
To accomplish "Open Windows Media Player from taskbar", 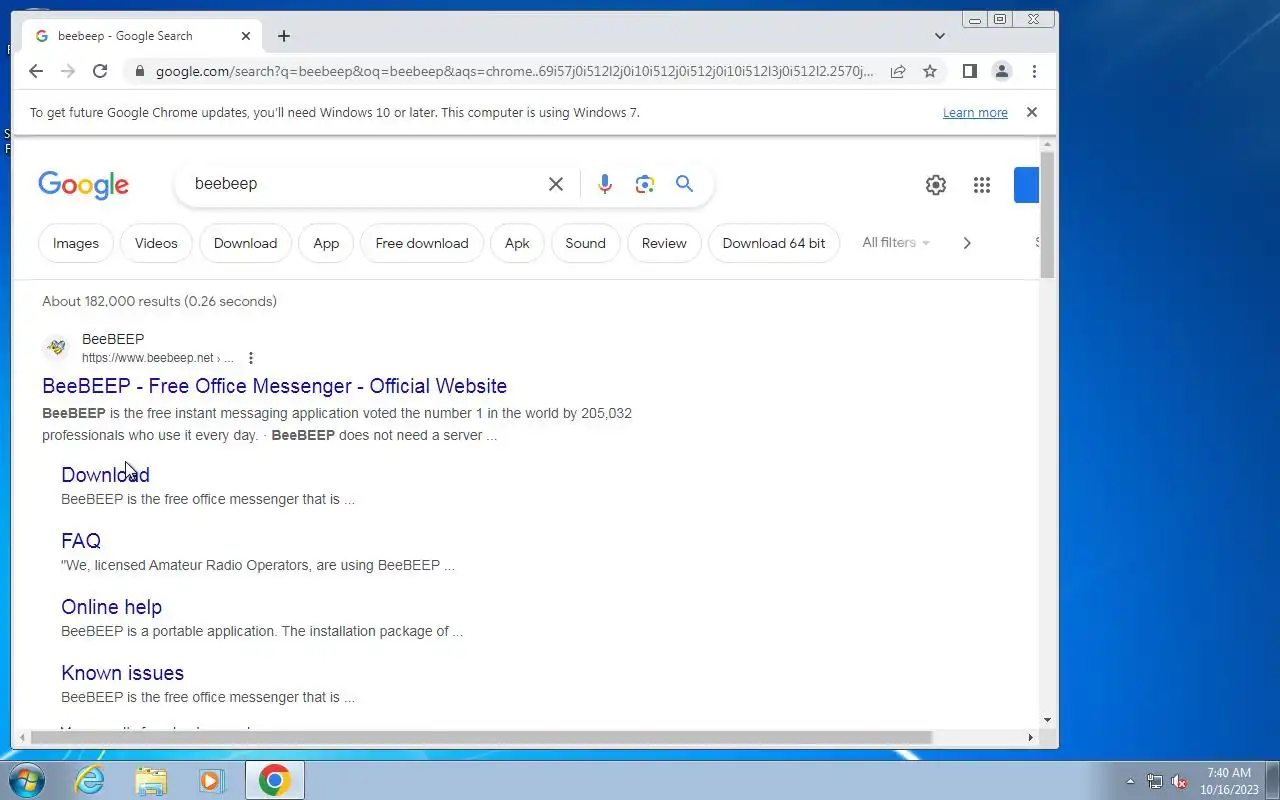I will tap(212, 780).
